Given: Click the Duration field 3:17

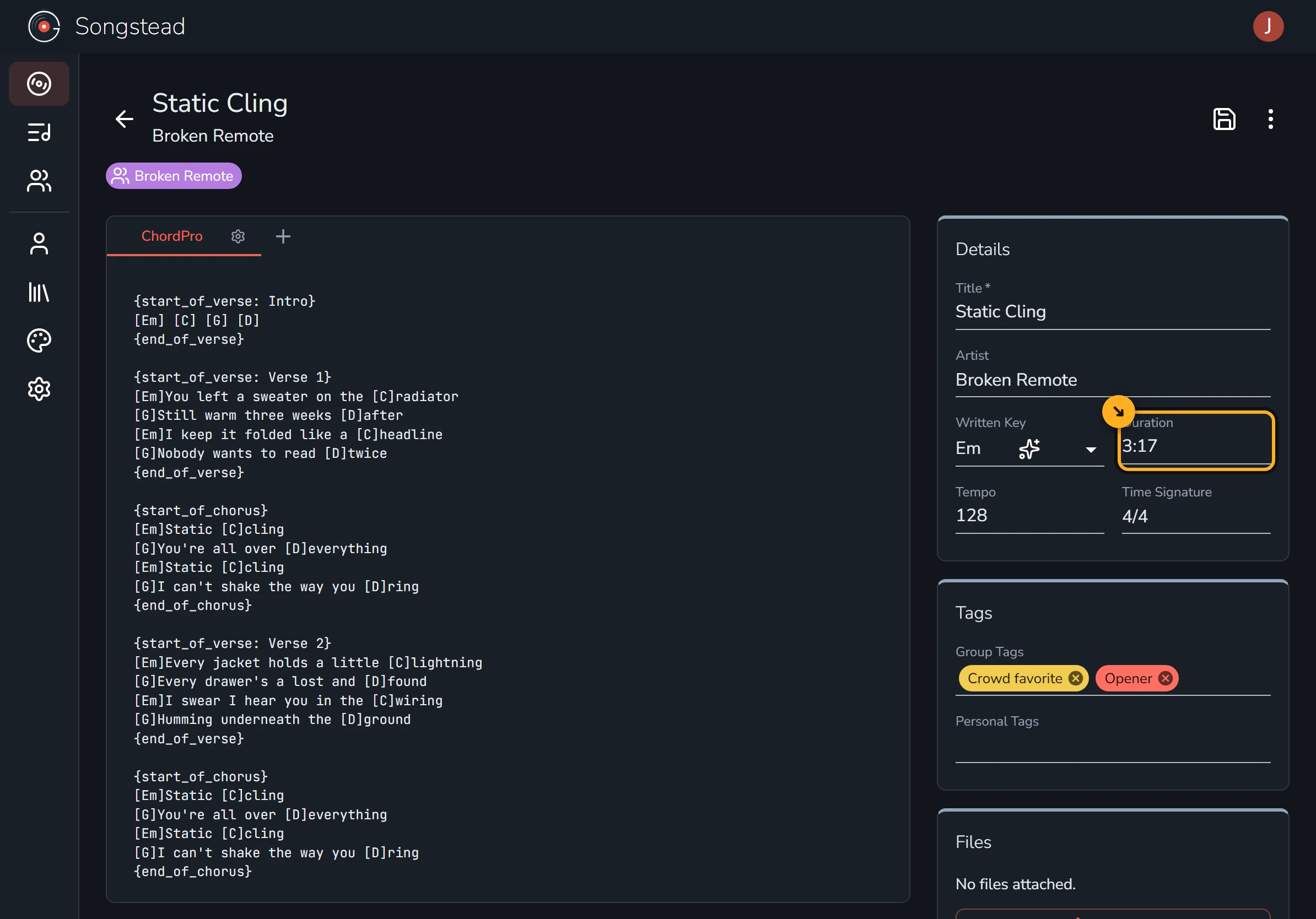Looking at the screenshot, I should coord(1196,446).
